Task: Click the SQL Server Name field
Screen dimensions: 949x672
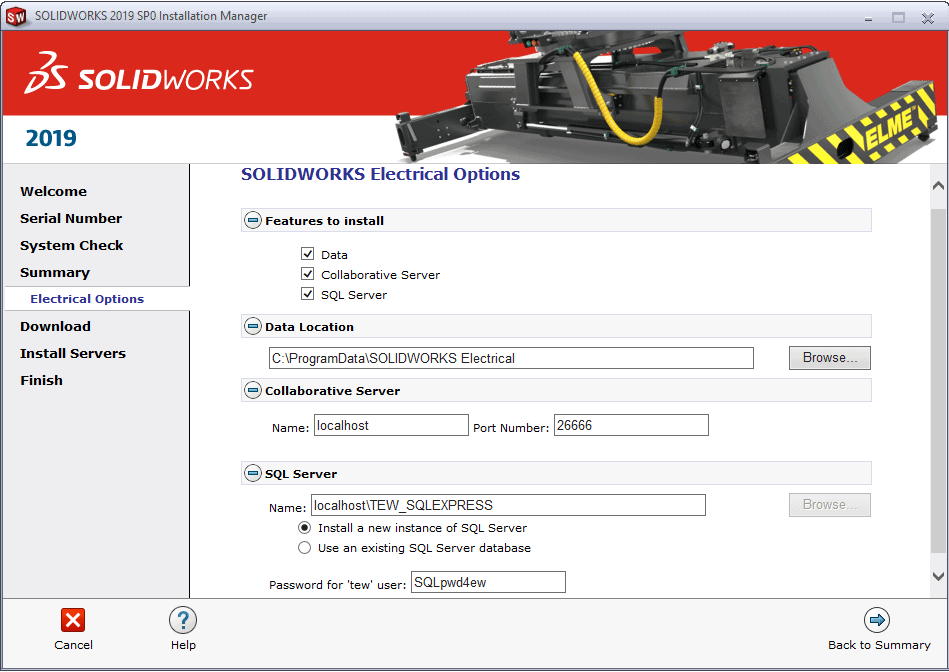Action: [x=508, y=505]
